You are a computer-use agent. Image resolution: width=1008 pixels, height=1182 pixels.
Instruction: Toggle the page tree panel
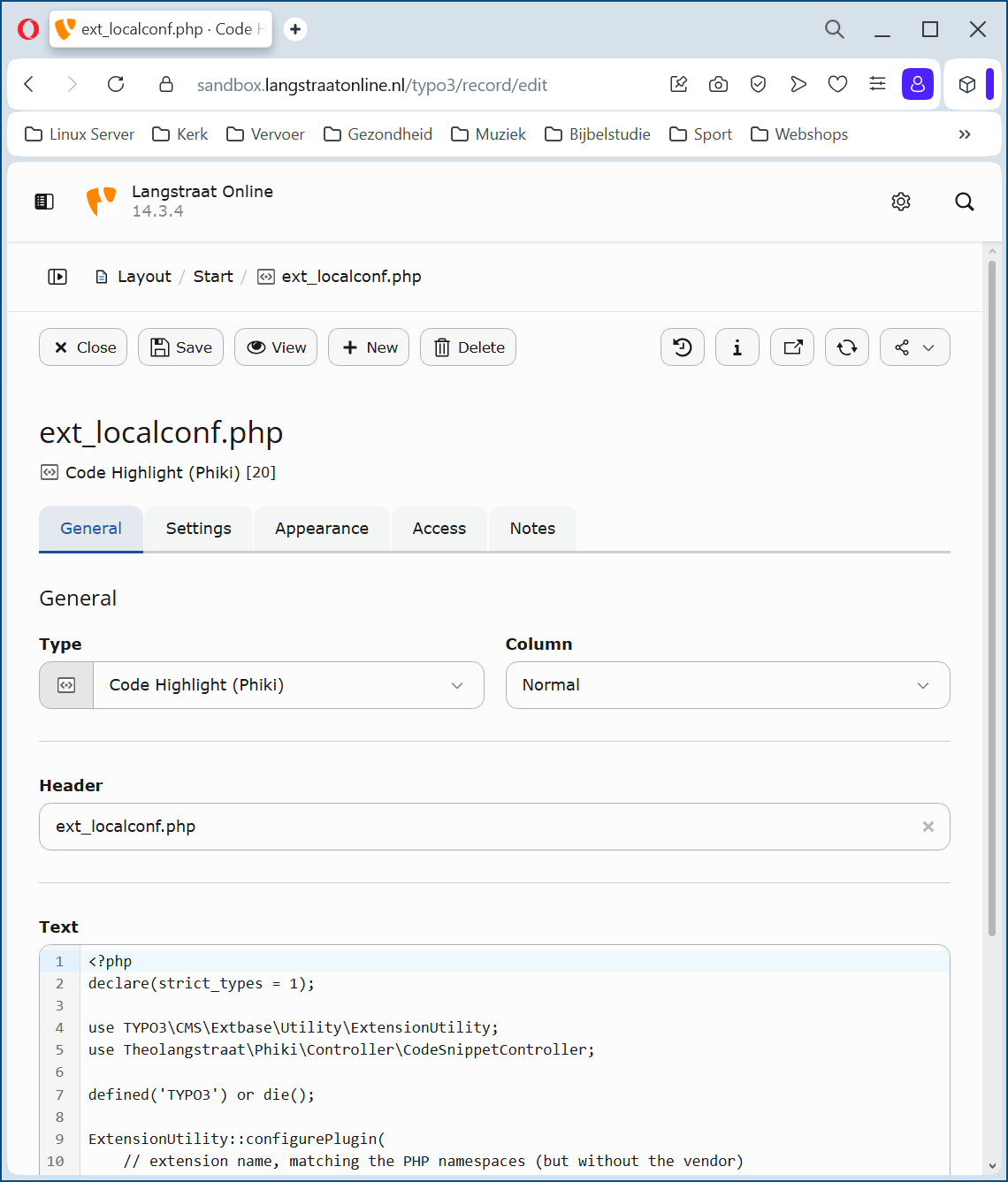57,277
